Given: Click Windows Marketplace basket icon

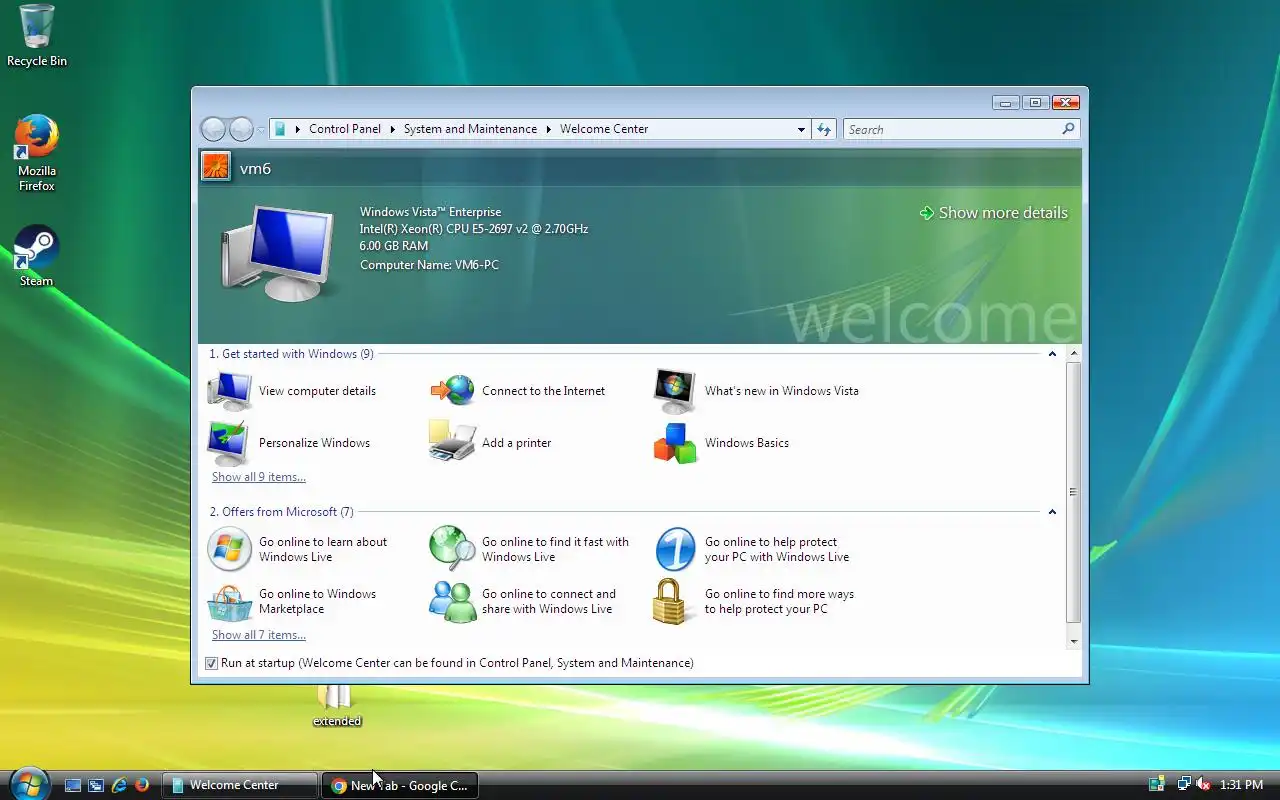Looking at the screenshot, I should 230,601.
